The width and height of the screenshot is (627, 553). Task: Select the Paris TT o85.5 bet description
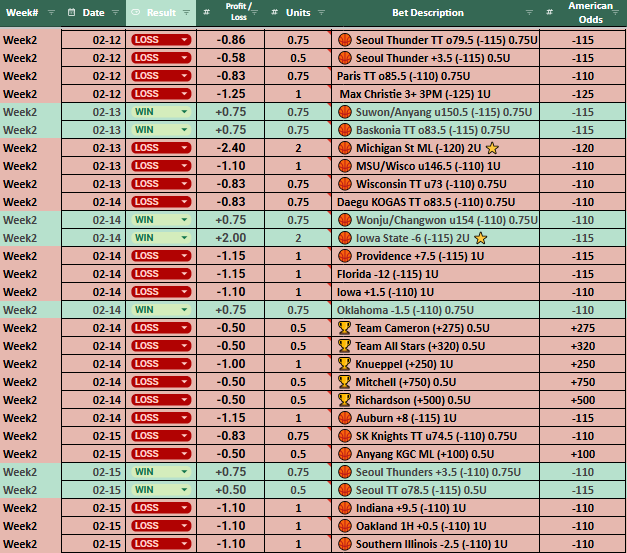click(435, 76)
